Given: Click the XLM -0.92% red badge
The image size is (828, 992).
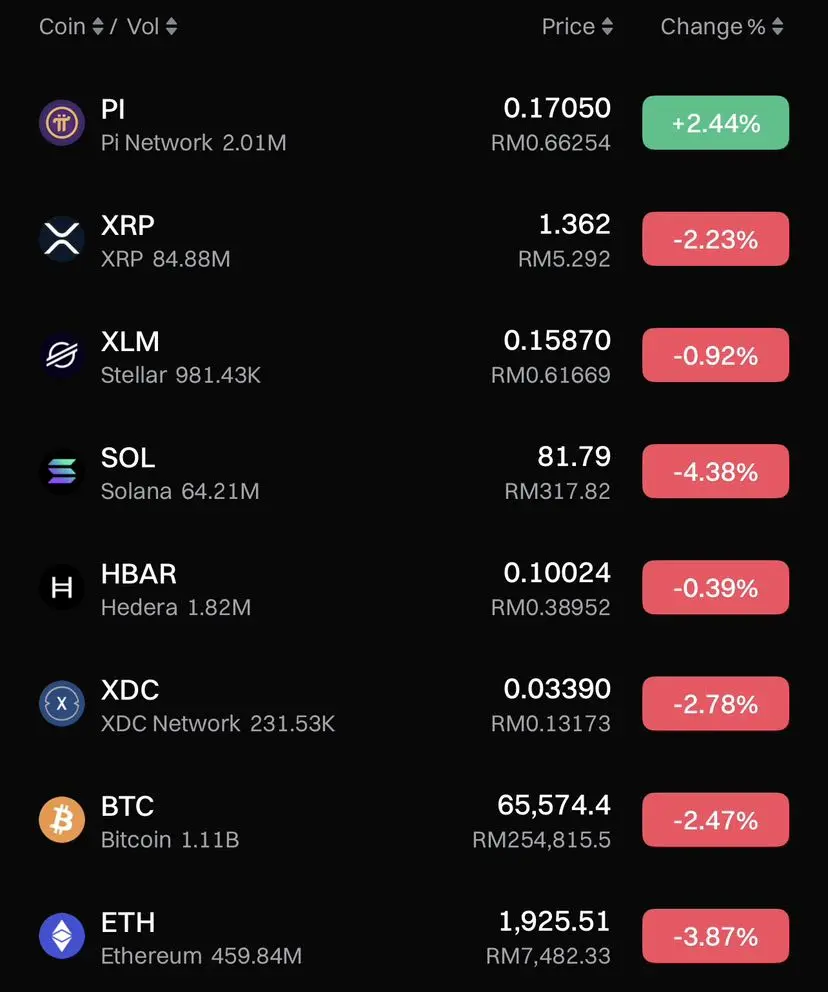Looking at the screenshot, I should click(x=715, y=355).
